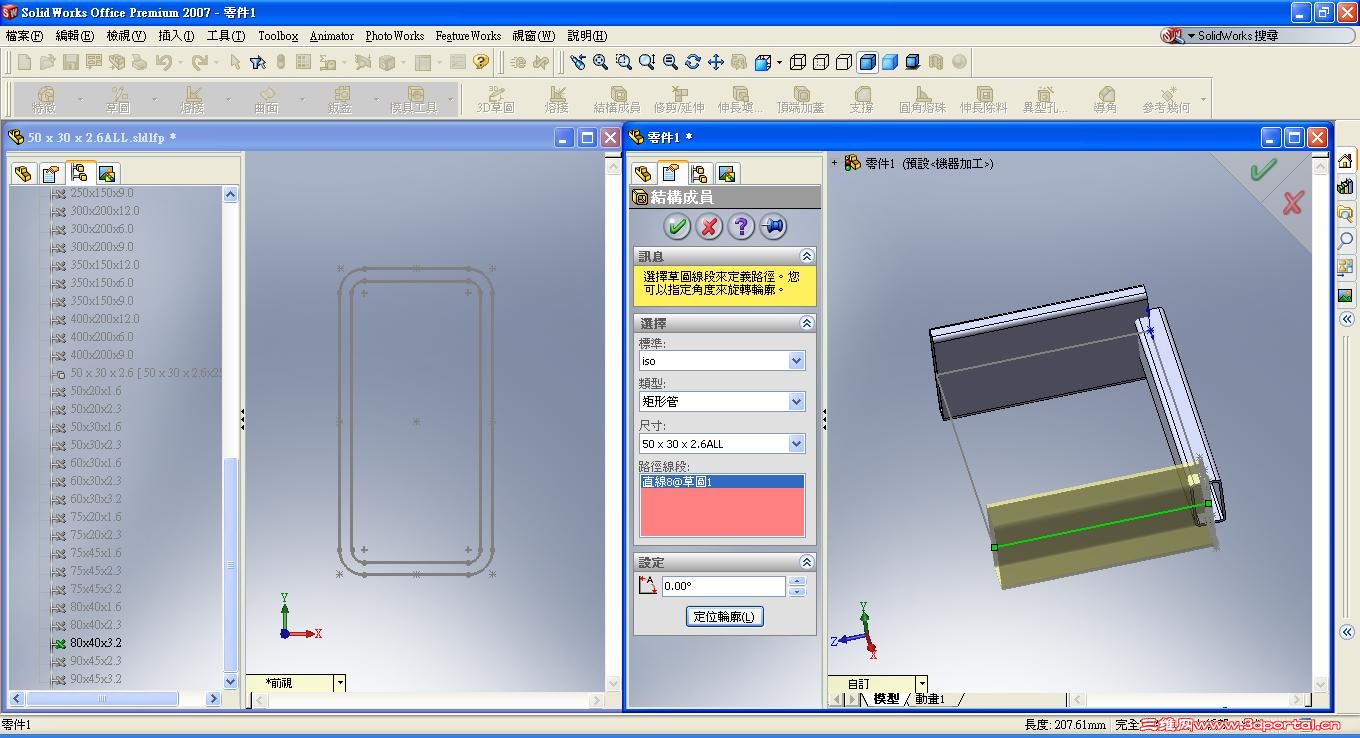Image resolution: width=1360 pixels, height=738 pixels.
Task: Open the 尺寸 size dropdown
Action: click(x=797, y=444)
